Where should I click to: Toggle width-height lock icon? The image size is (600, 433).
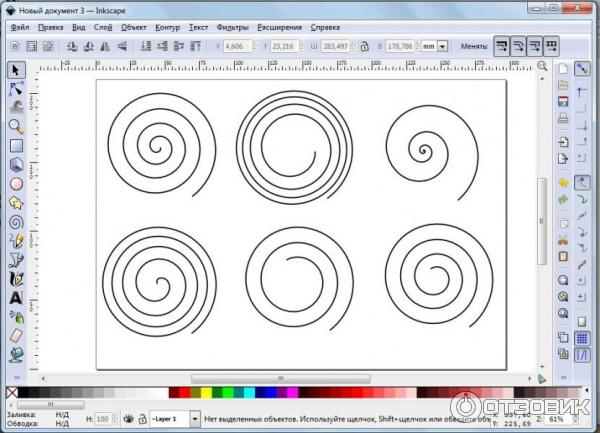click(x=364, y=46)
